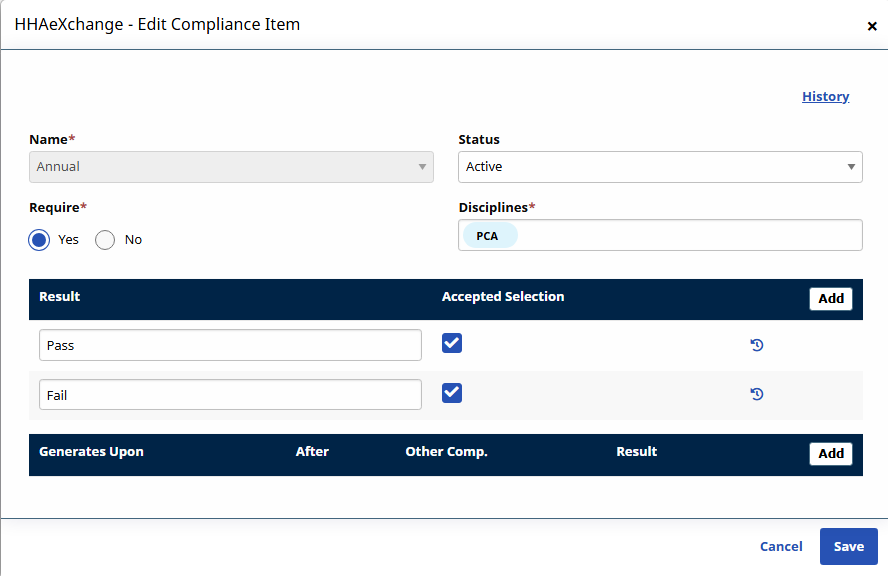The width and height of the screenshot is (888, 576).
Task: Add a new row in the Result section
Action: pos(831,298)
